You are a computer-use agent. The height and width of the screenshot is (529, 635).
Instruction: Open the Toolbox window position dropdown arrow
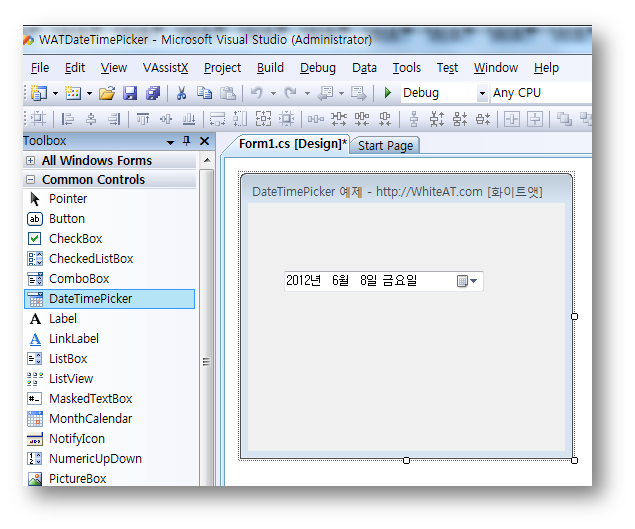click(170, 142)
